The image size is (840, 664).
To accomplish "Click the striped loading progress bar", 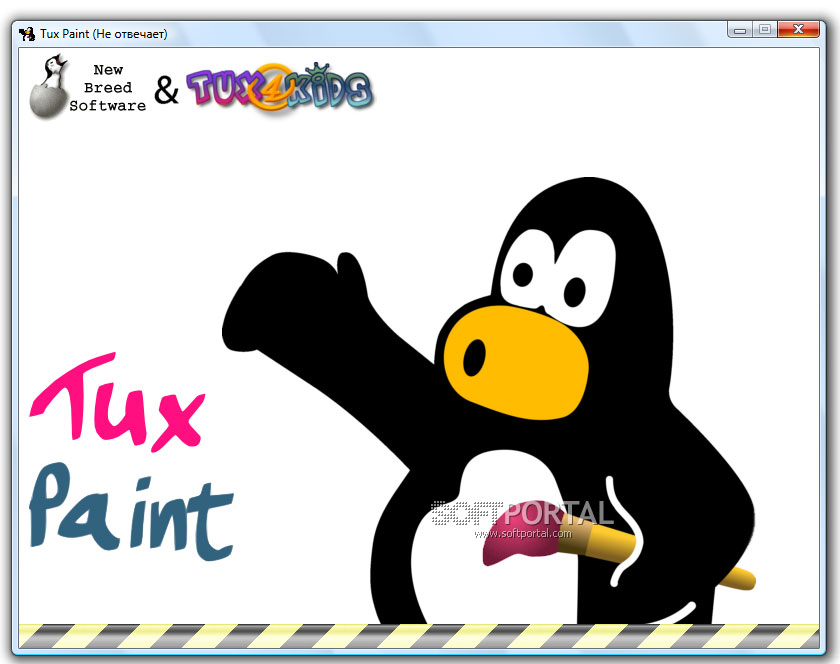I will 419,636.
